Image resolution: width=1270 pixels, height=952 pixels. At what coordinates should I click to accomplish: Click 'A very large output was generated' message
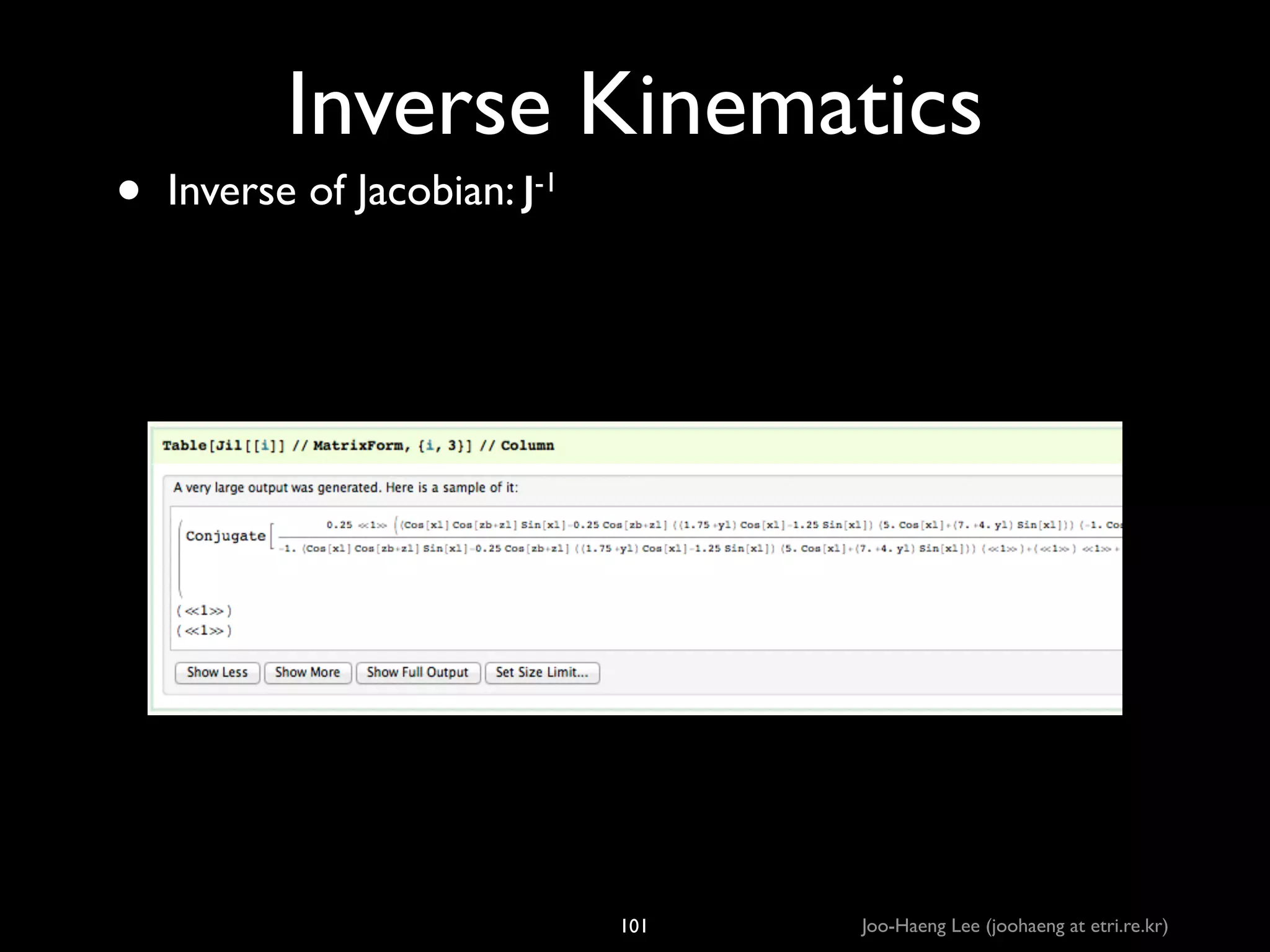point(345,488)
